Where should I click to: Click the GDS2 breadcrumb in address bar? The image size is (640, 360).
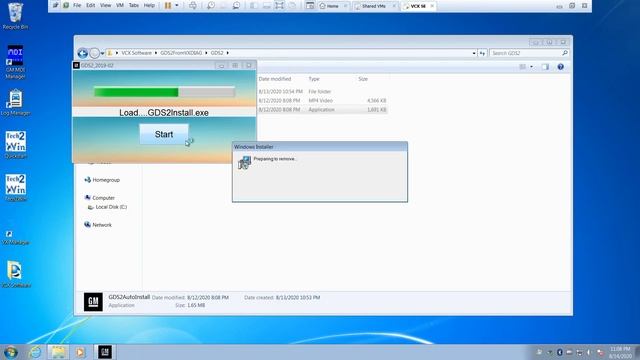click(217, 53)
